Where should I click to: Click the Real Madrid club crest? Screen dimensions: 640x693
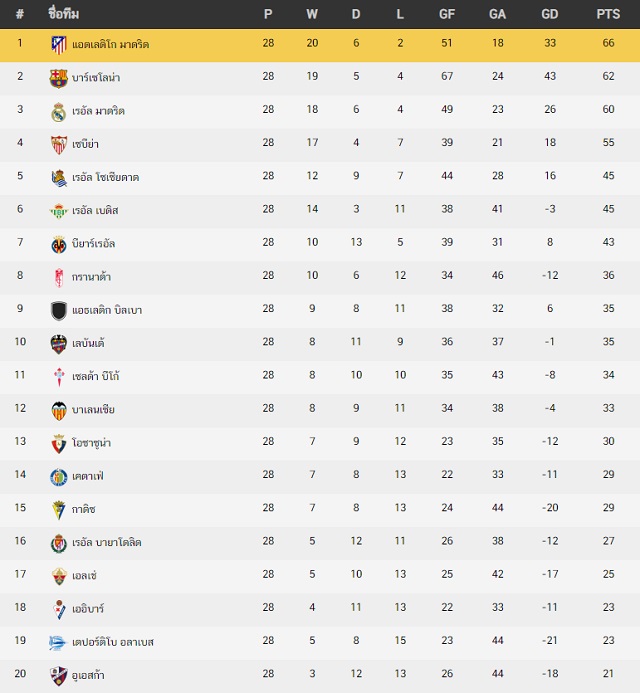click(x=59, y=112)
